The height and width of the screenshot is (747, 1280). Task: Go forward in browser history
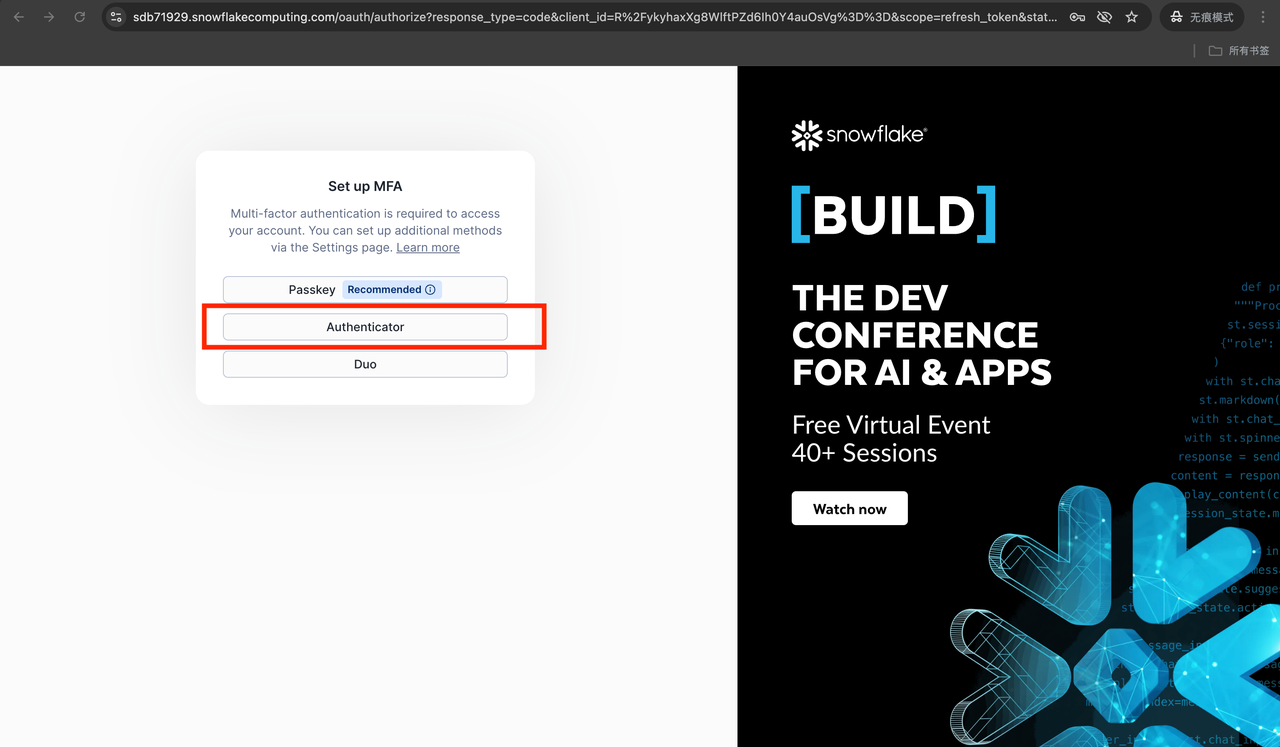pos(49,17)
